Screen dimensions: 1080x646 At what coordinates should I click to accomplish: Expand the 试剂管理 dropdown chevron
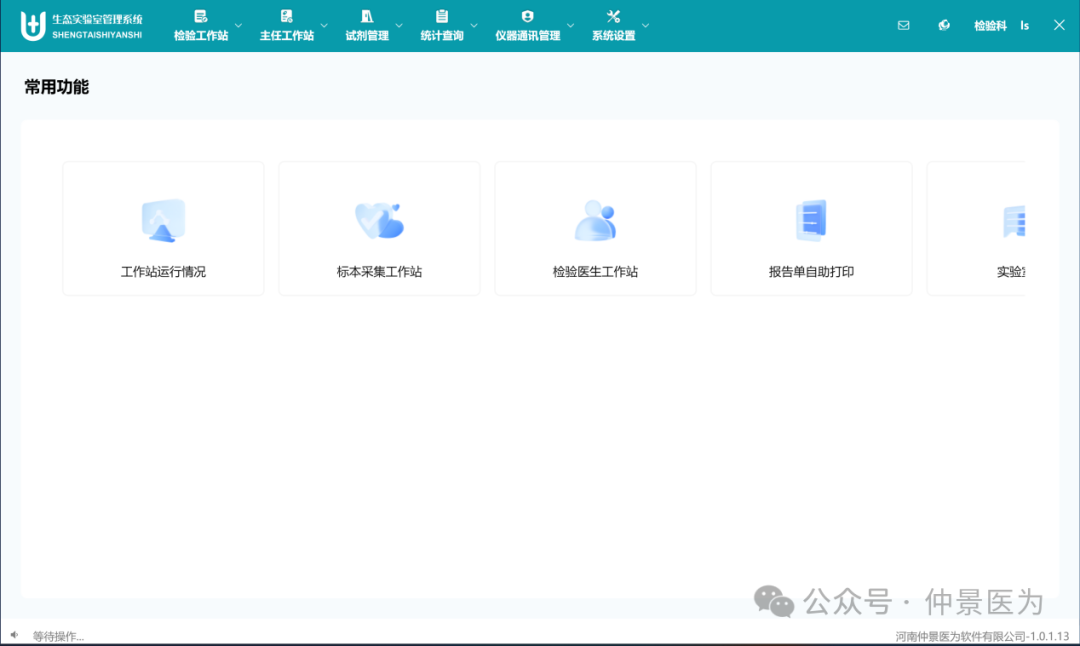(x=399, y=26)
